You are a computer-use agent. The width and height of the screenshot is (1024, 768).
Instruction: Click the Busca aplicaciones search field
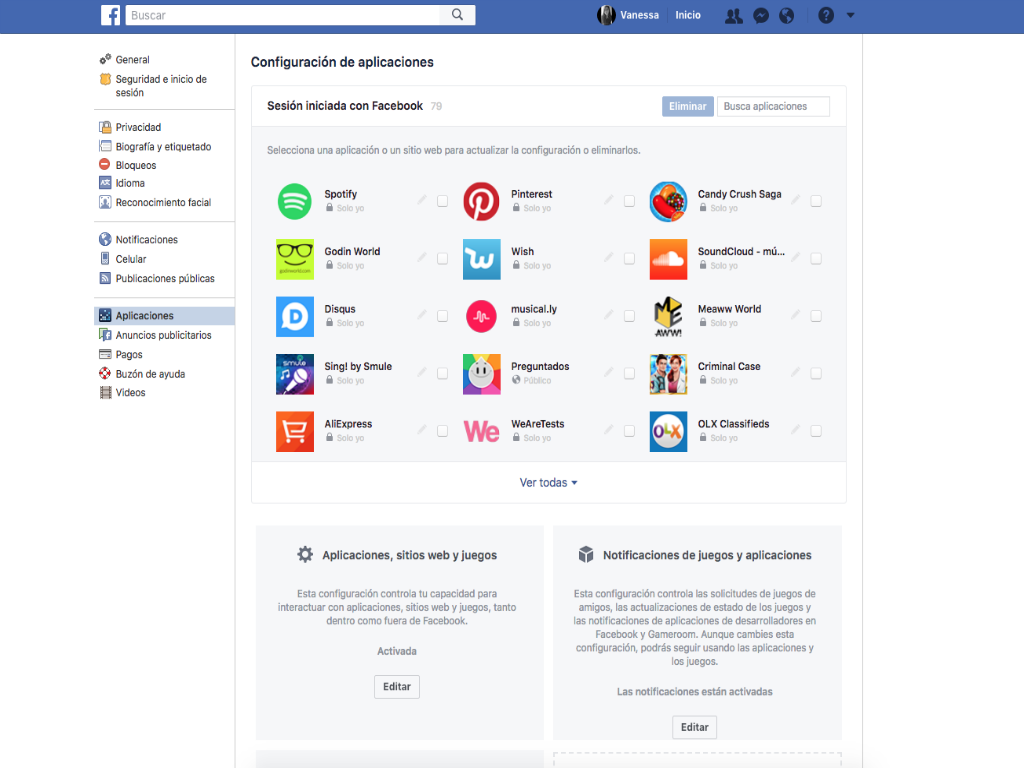[x=773, y=107]
